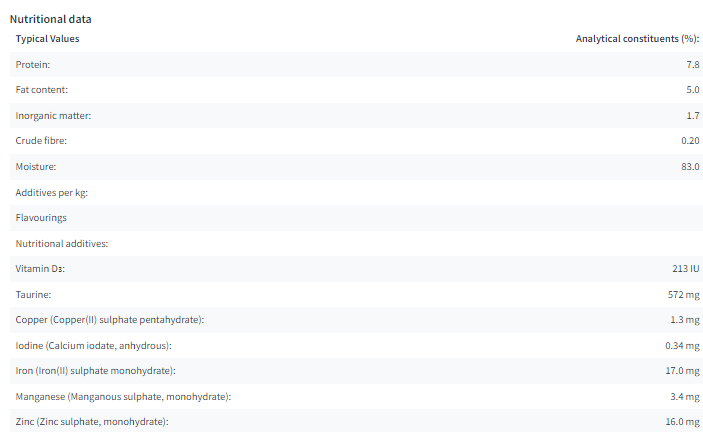Image resolution: width=703 pixels, height=432 pixels.
Task: Click the 'Vitamin D3:' label
Action: click(40, 269)
